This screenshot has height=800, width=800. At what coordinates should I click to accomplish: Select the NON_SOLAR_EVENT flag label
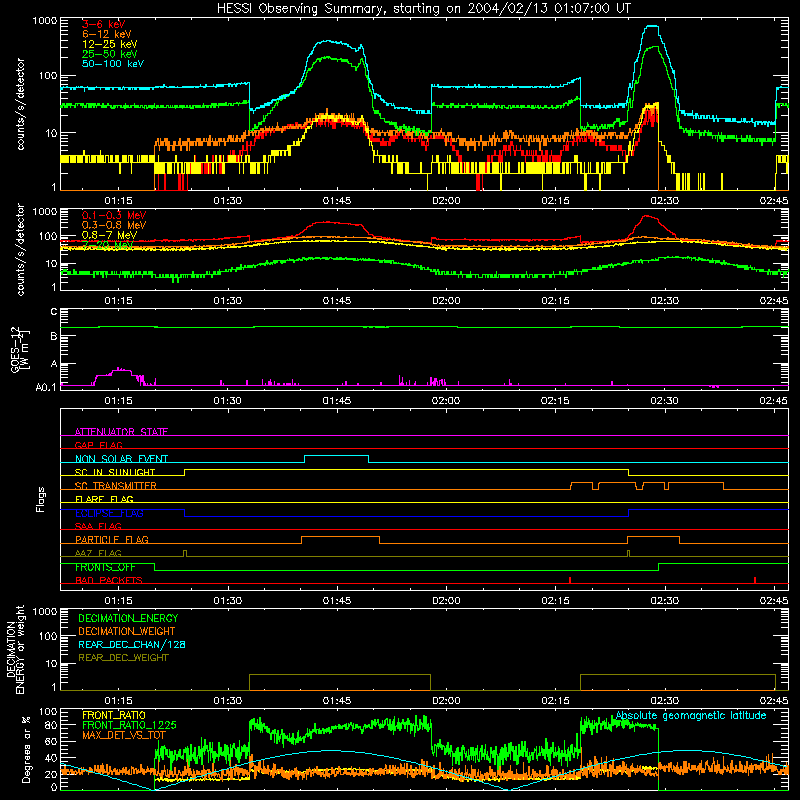coord(121,459)
